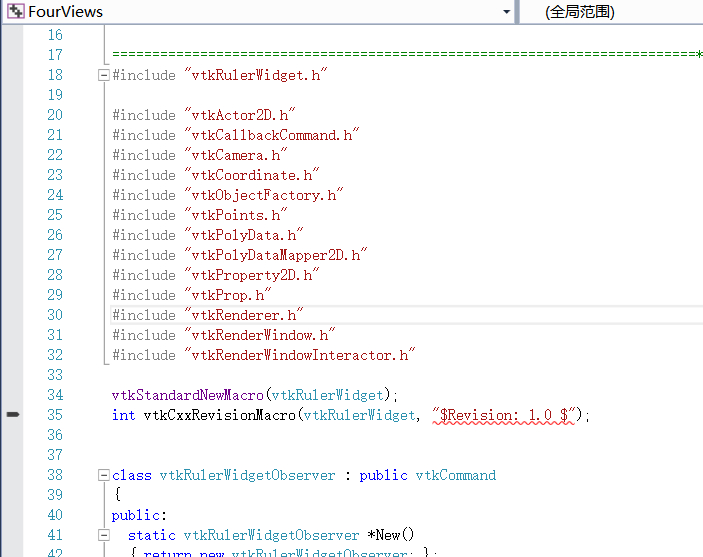Click the "vtkProp.h" include string
This screenshot has width=703, height=557.
(x=228, y=295)
